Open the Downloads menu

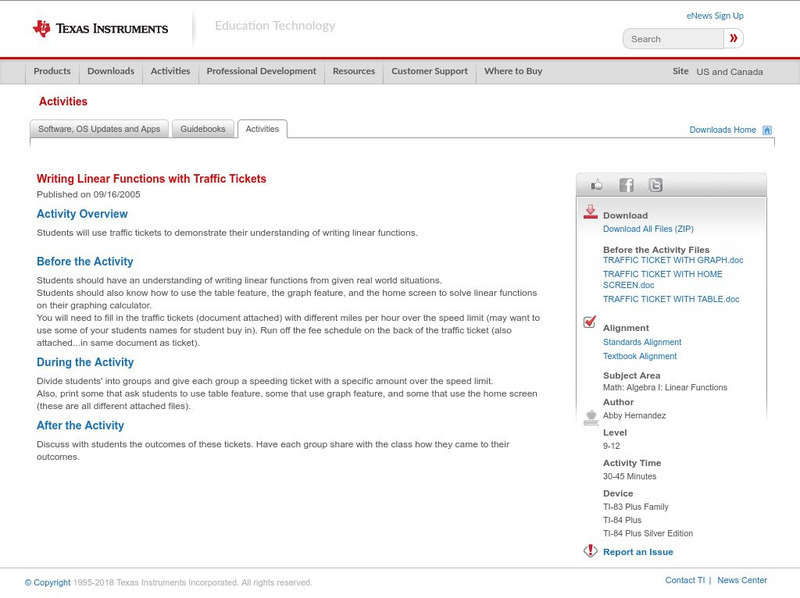tap(111, 71)
